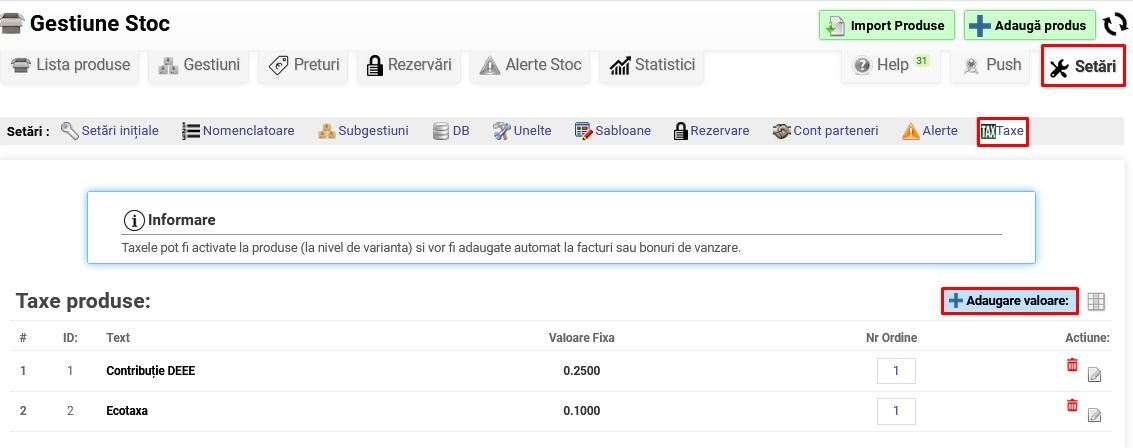The width and height of the screenshot is (1133, 448).
Task: Open the Gestiuni tab
Action: [x=199, y=65]
